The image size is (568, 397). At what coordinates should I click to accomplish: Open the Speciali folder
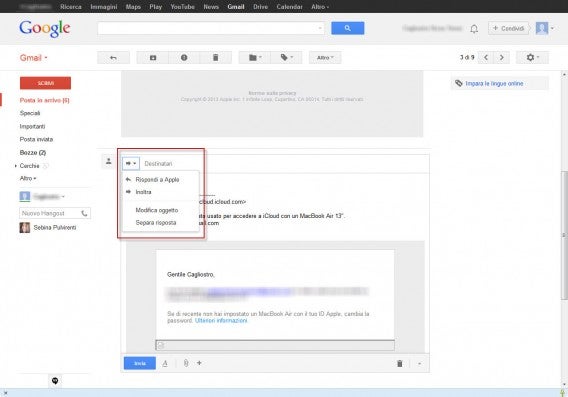tap(30, 113)
